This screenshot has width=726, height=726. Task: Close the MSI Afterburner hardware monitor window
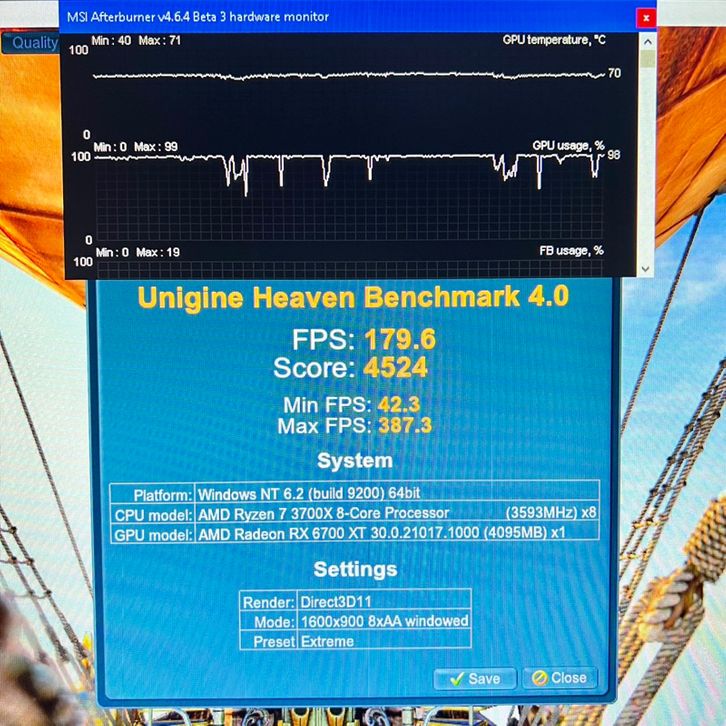pos(647,17)
